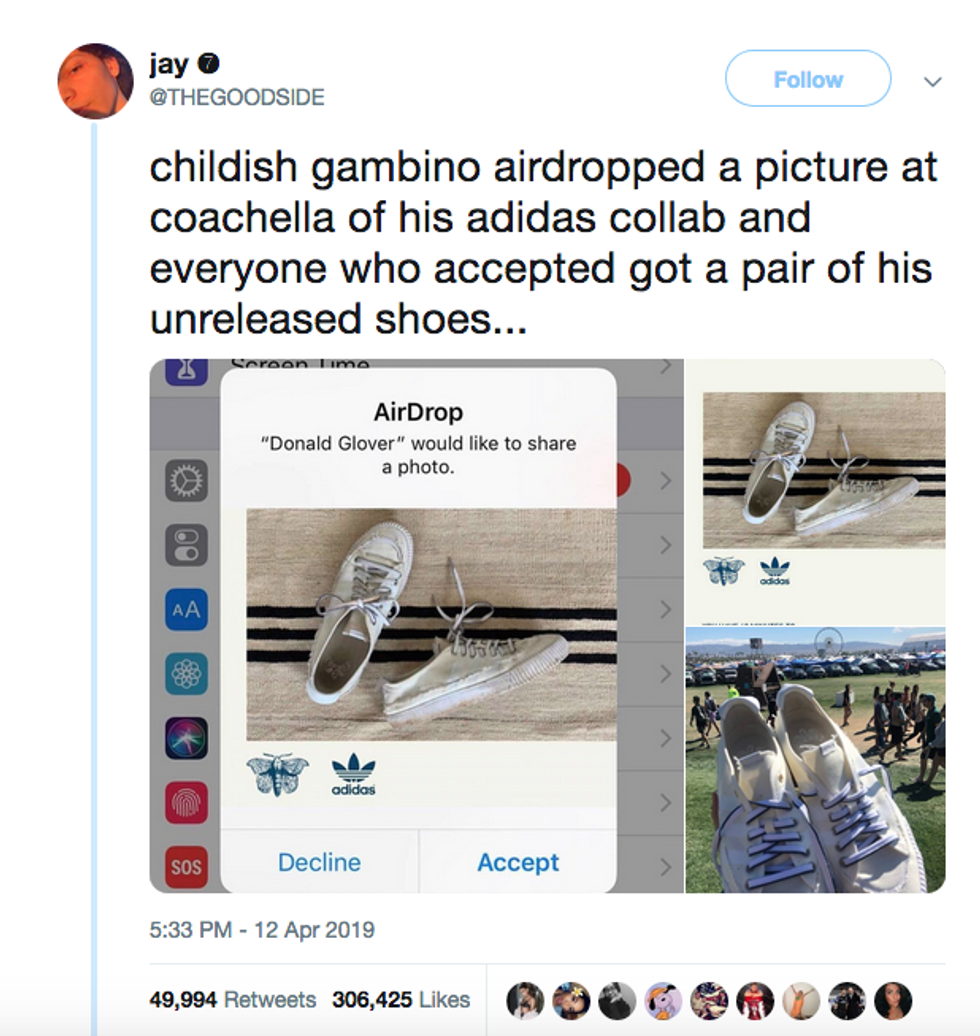Click jay's profile avatar

pos(95,81)
